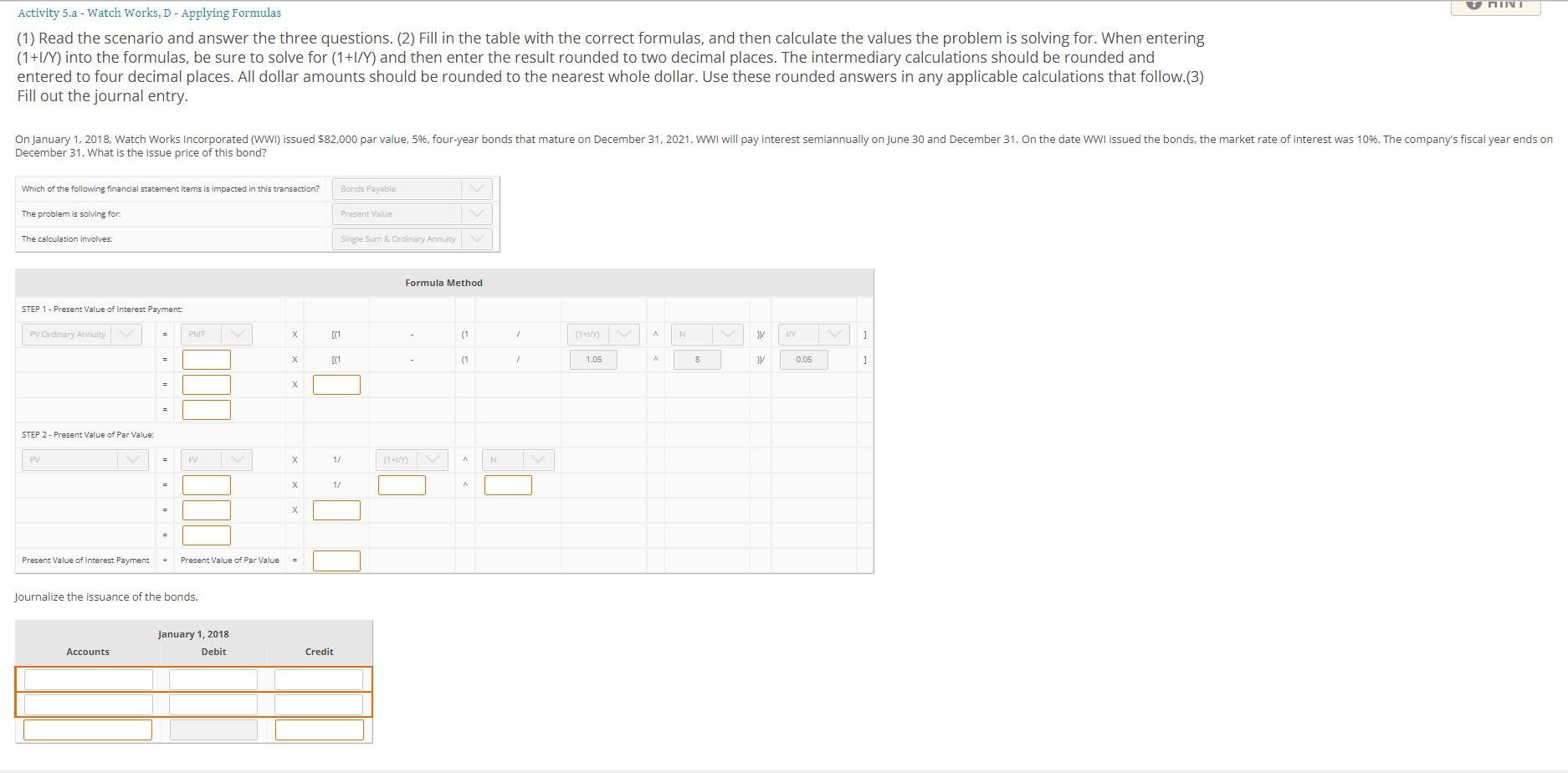Open the PV dropdown in Step 2

point(131,459)
